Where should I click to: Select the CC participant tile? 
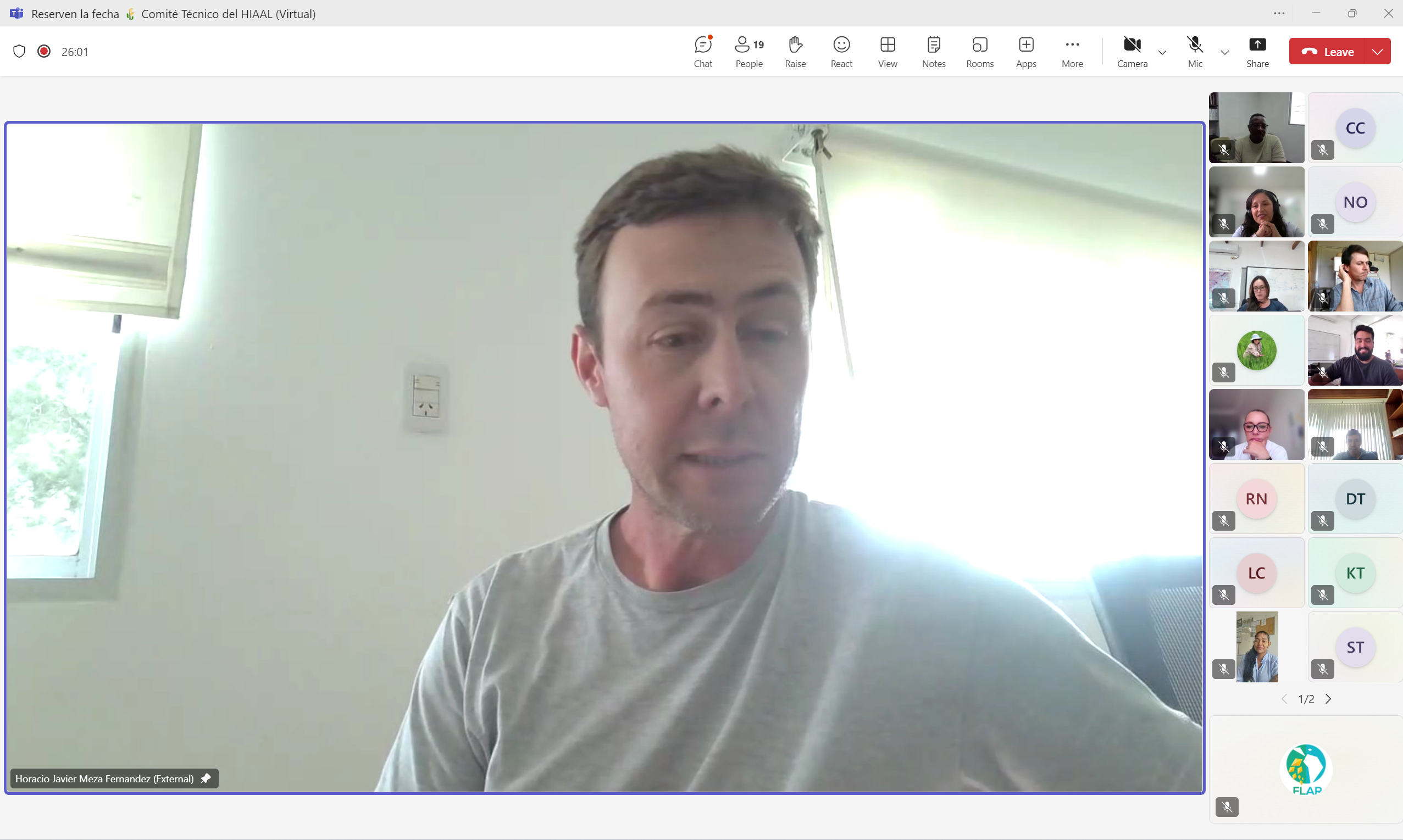[1355, 128]
